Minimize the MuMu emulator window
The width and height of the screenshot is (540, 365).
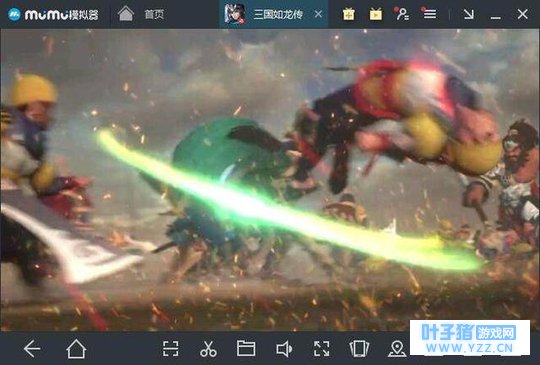[496, 17]
